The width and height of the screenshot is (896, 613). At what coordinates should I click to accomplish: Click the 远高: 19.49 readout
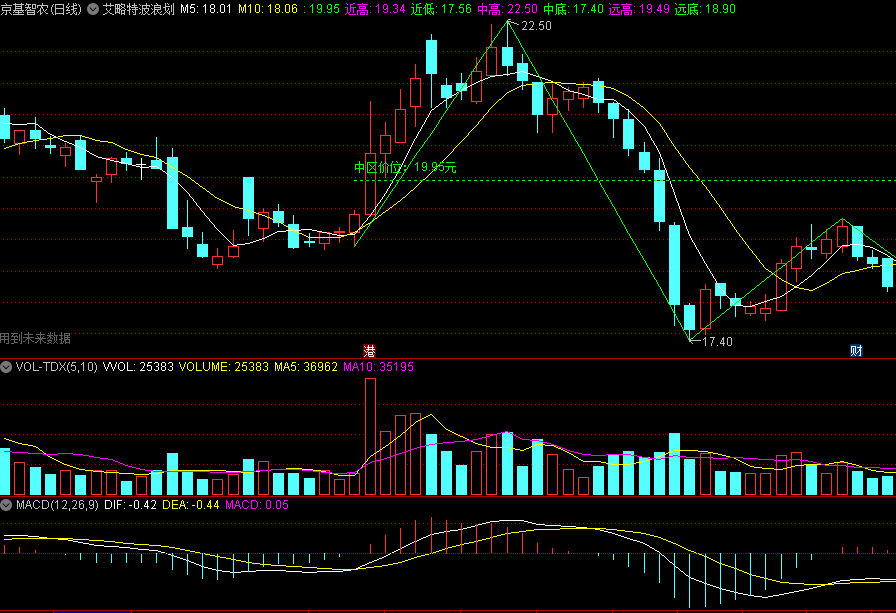639,9
